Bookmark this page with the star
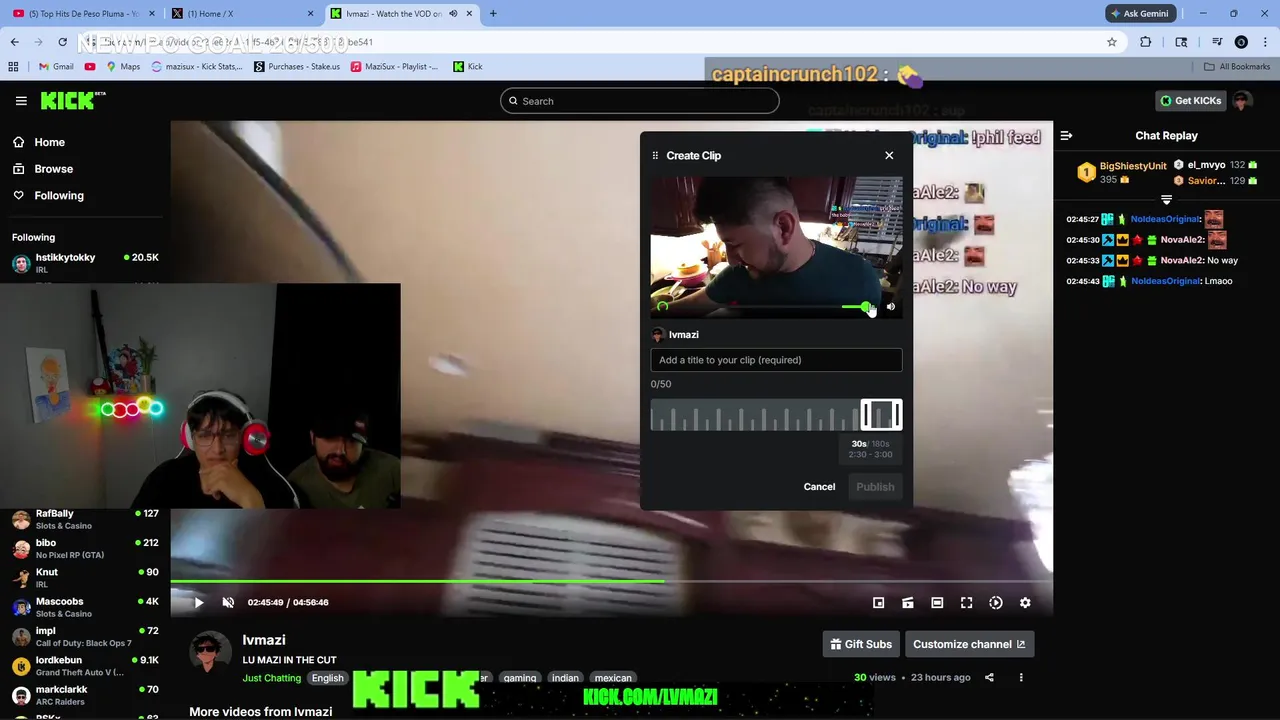This screenshot has height=720, width=1280. click(x=1111, y=42)
